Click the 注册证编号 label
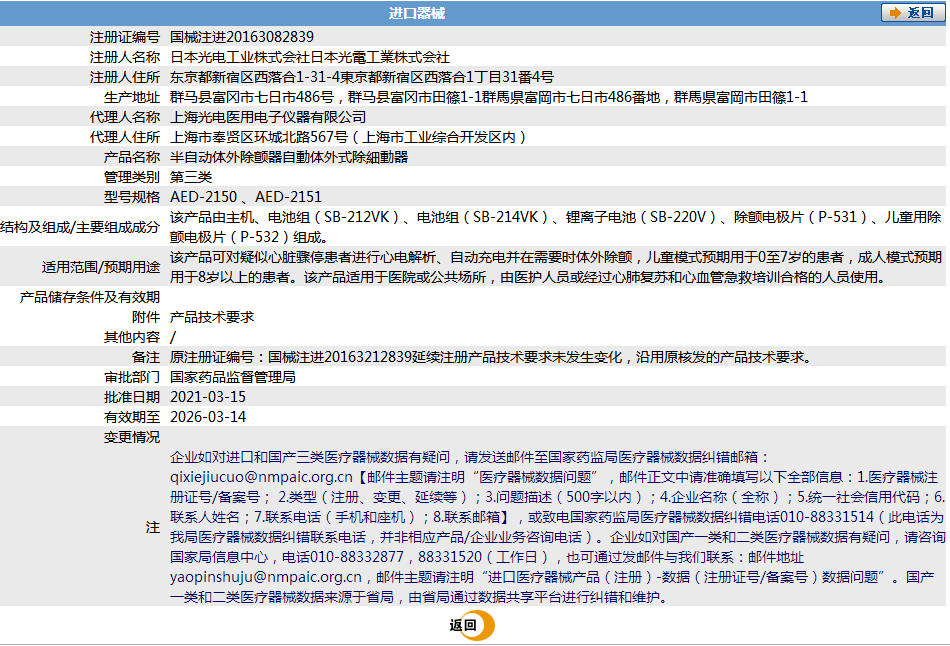The image size is (950, 646). pos(125,37)
